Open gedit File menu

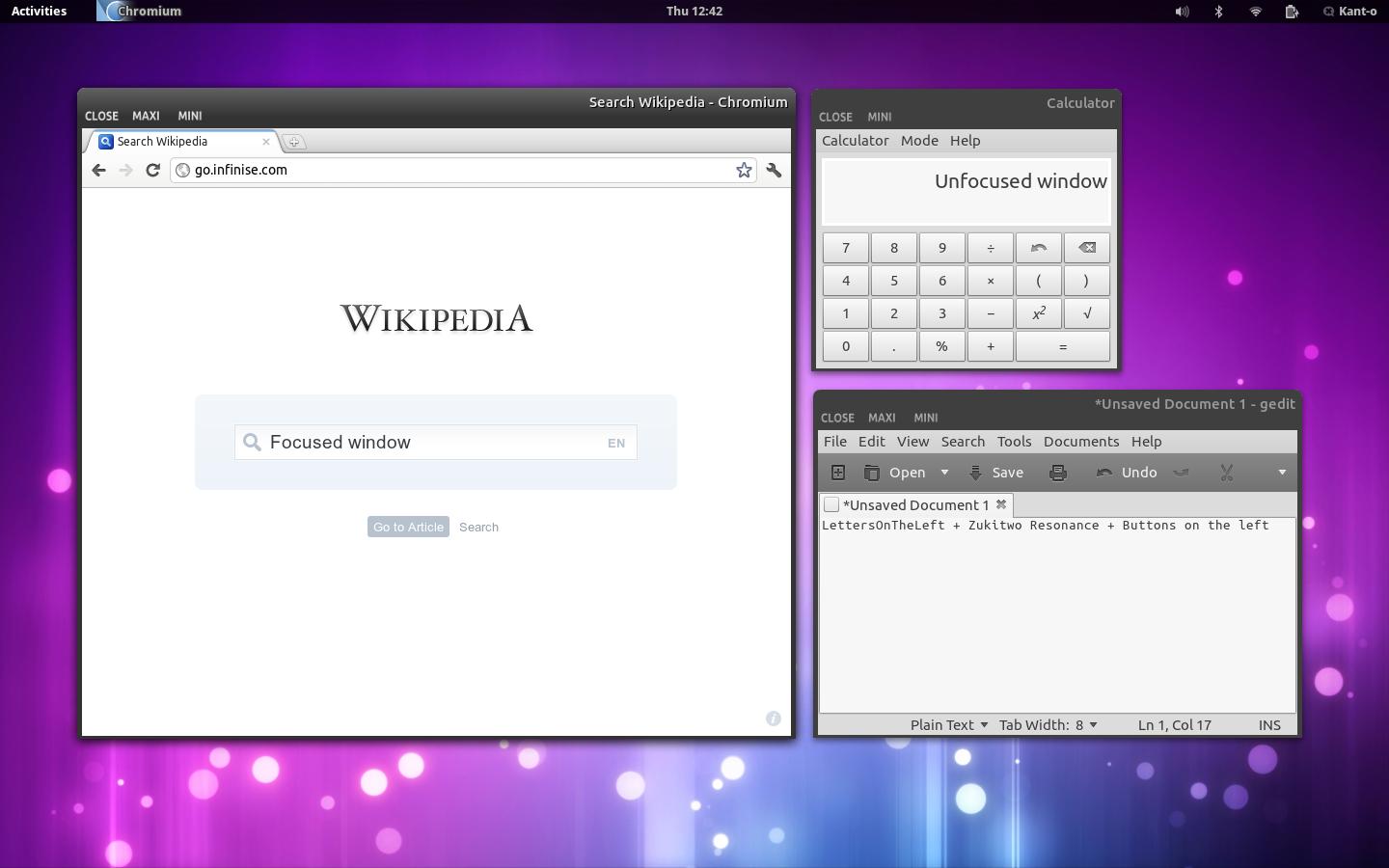point(835,442)
